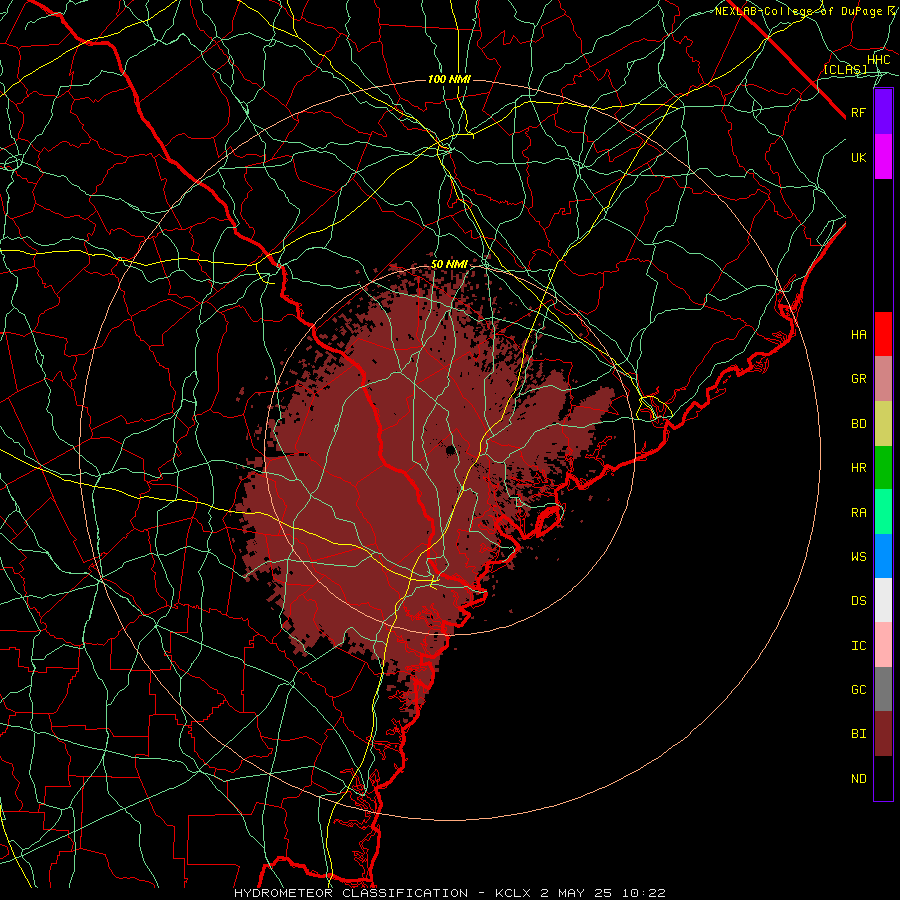Click the HHC product code text
The width and height of the screenshot is (900, 900).
pos(878,60)
